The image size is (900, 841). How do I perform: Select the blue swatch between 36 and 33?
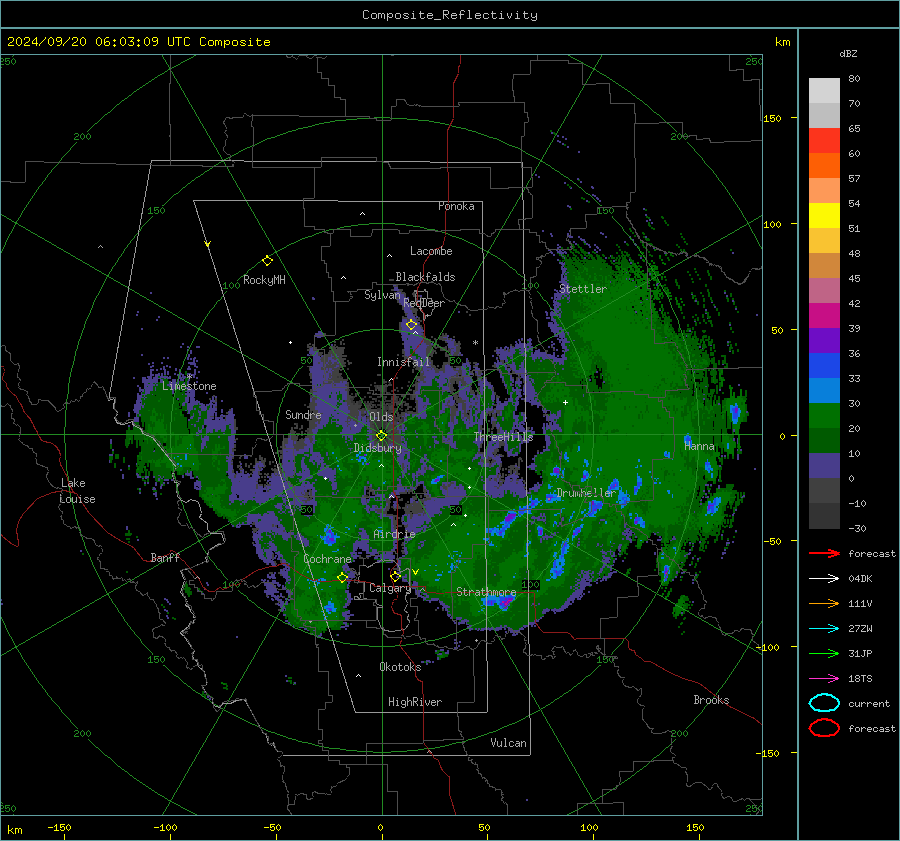[824, 365]
